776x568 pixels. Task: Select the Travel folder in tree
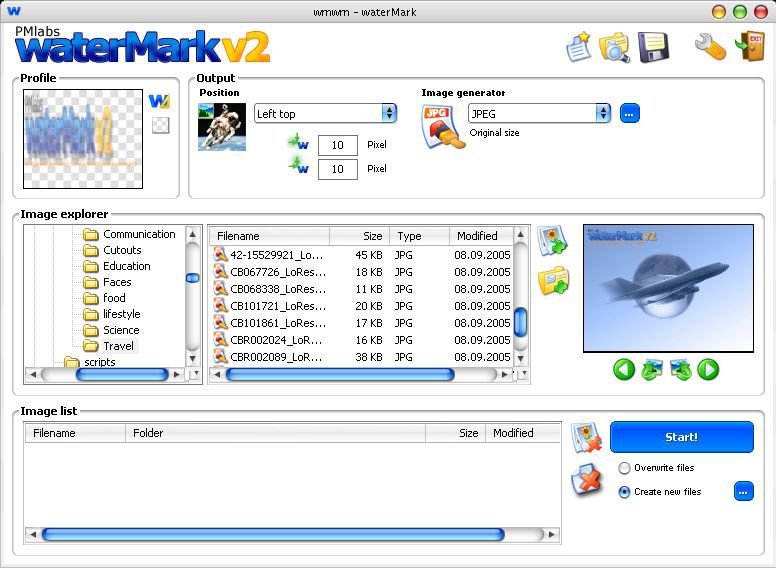click(118, 346)
